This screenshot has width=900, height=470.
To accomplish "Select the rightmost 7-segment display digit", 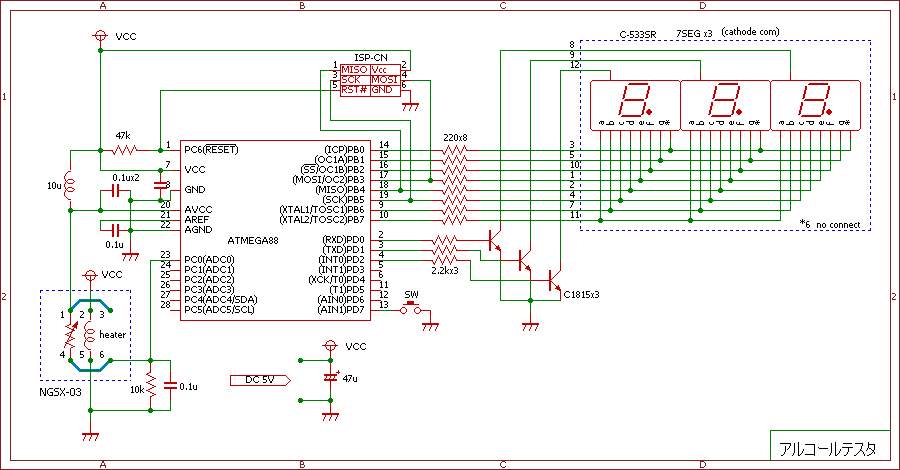I will coord(815,106).
